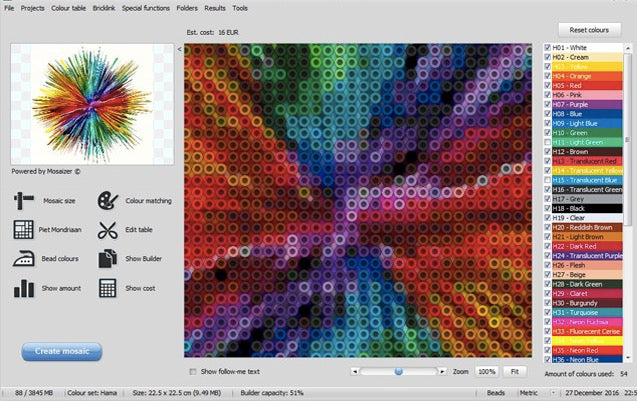
Task: Uncheck the H18 - Black colour checkbox
Action: point(548,208)
